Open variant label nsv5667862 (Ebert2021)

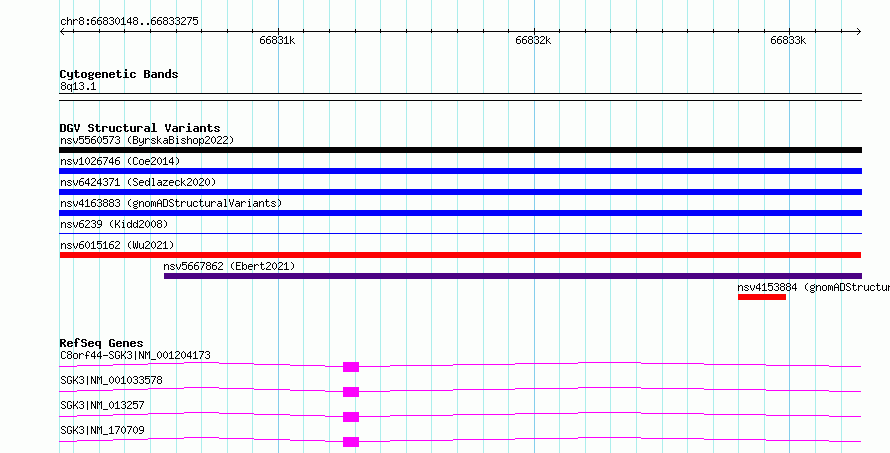coord(229,266)
